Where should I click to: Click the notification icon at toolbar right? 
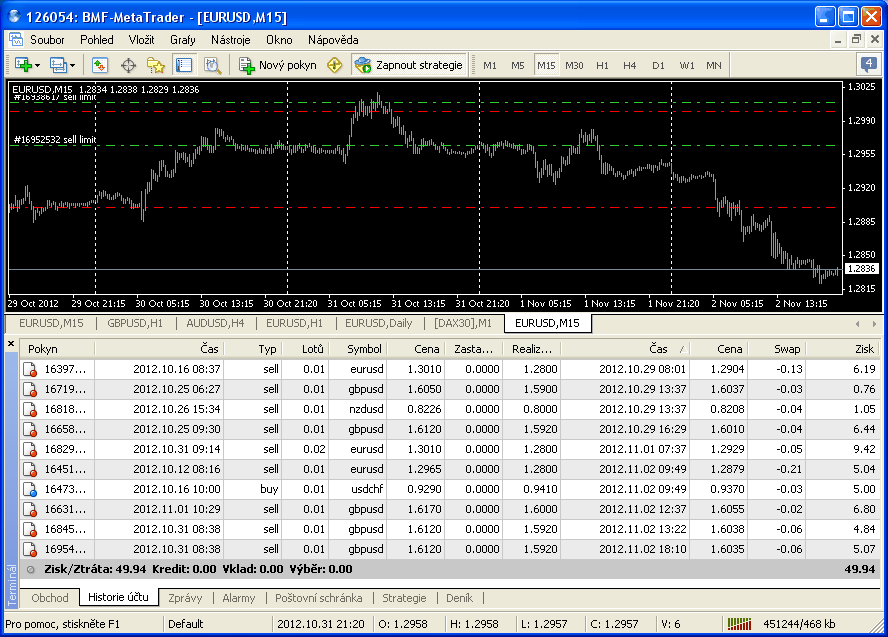tap(868, 65)
